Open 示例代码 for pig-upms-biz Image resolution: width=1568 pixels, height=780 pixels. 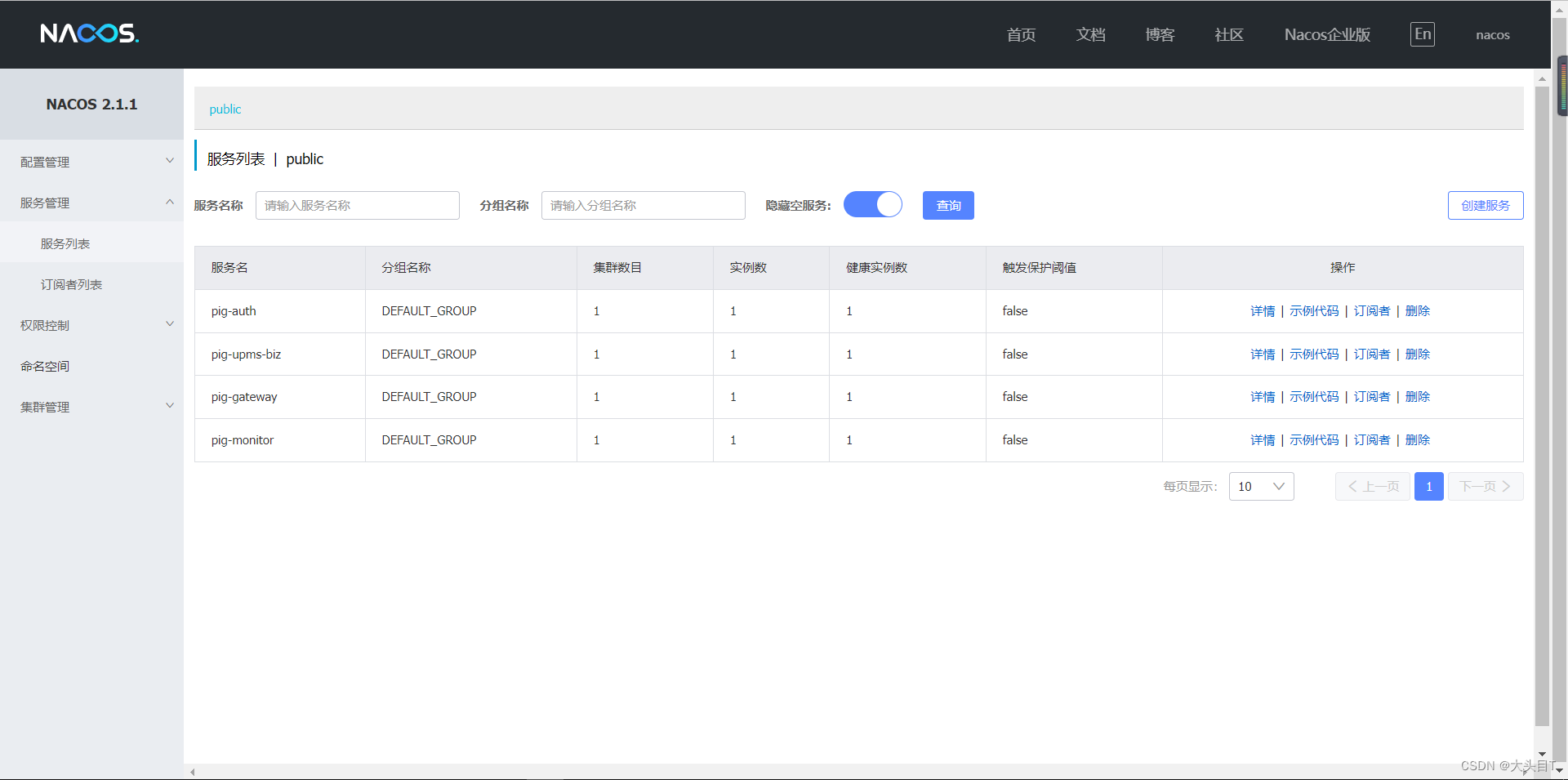click(1314, 354)
